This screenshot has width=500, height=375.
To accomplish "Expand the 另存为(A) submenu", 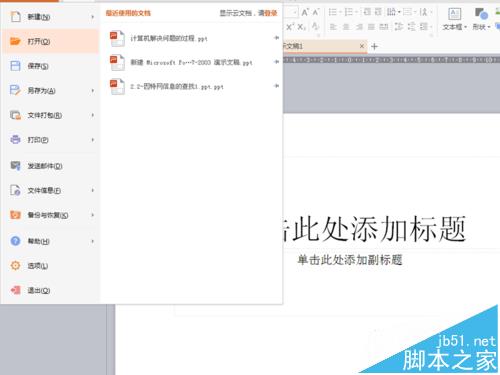I will click(x=93, y=90).
